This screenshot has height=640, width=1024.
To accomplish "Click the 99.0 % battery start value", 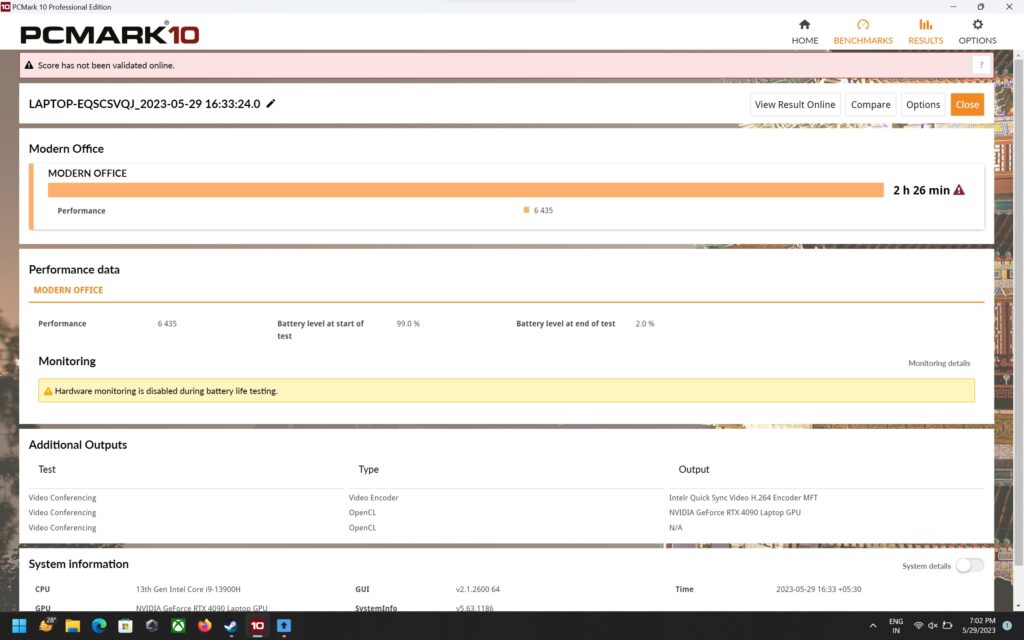I will [x=408, y=324].
